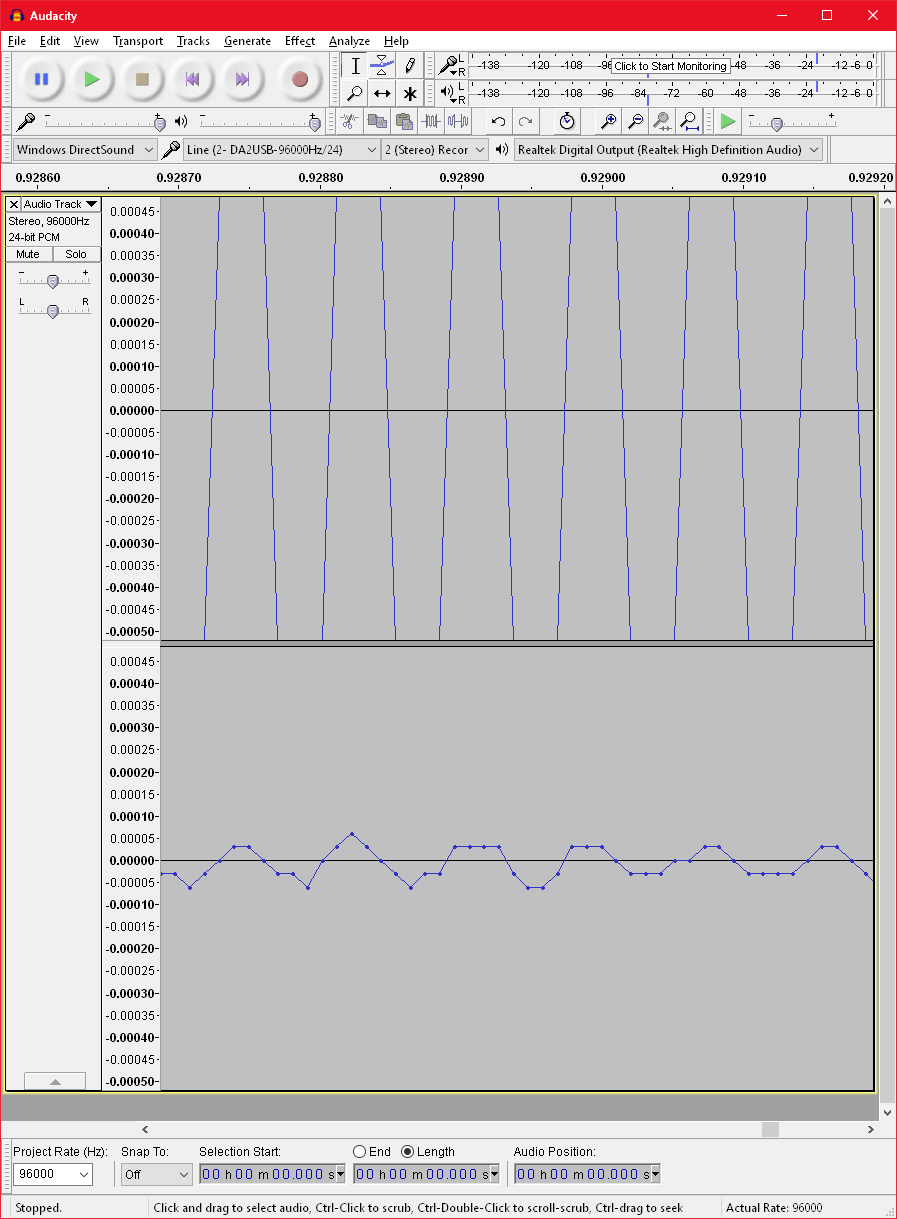
Task: Open the Line (2- DA2USB) recording device dropdown
Action: (282, 150)
